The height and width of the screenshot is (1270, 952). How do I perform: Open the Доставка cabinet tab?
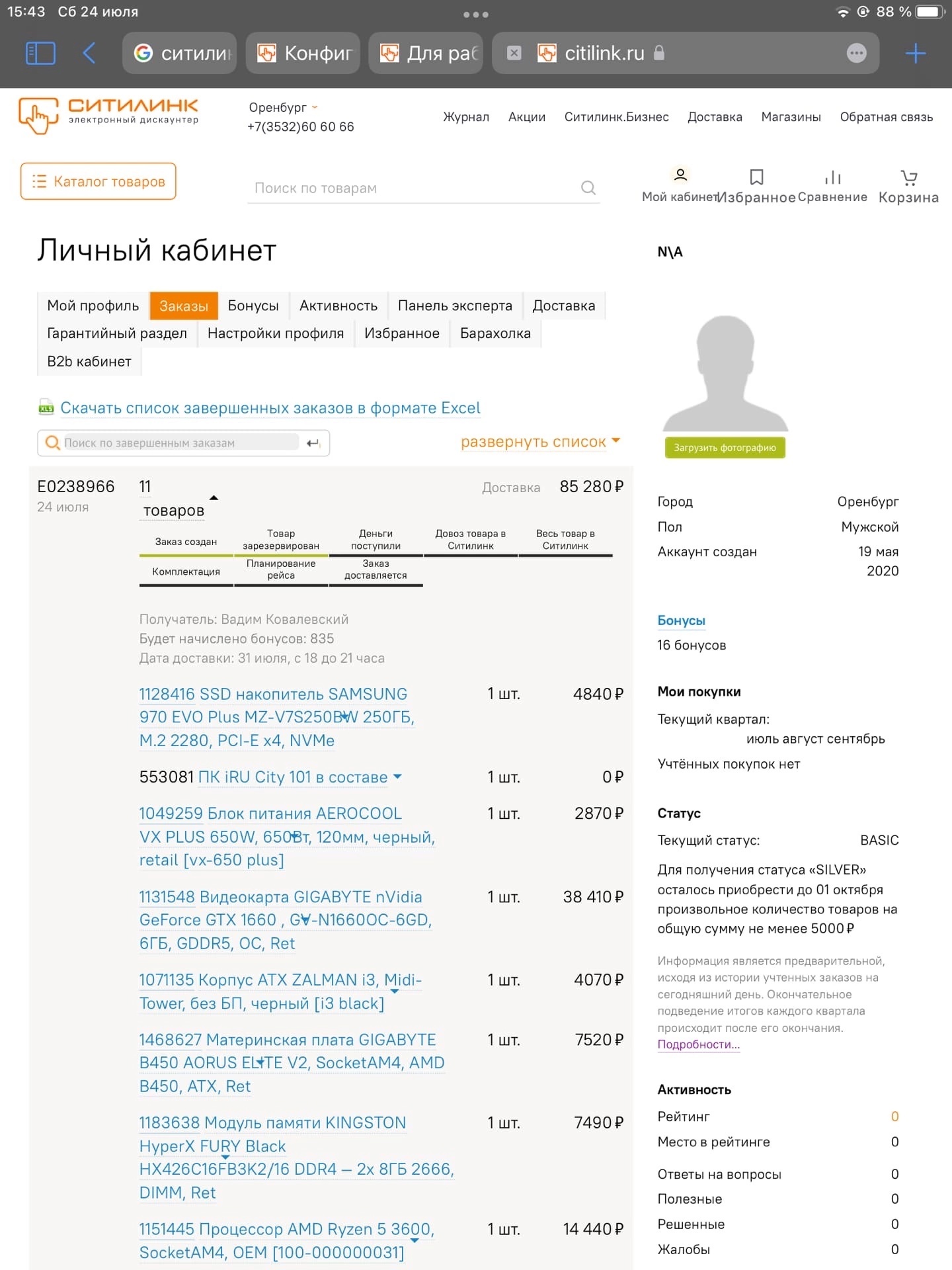click(x=564, y=306)
